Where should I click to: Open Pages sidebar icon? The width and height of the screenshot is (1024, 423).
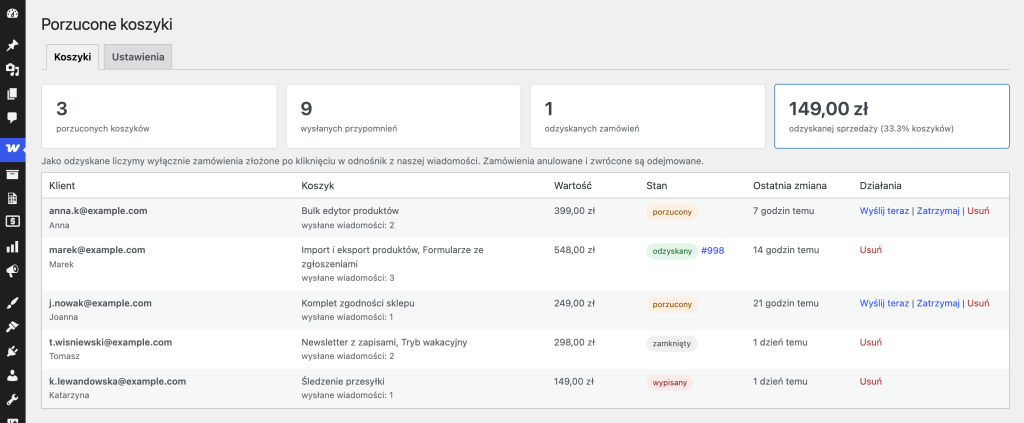click(12, 94)
